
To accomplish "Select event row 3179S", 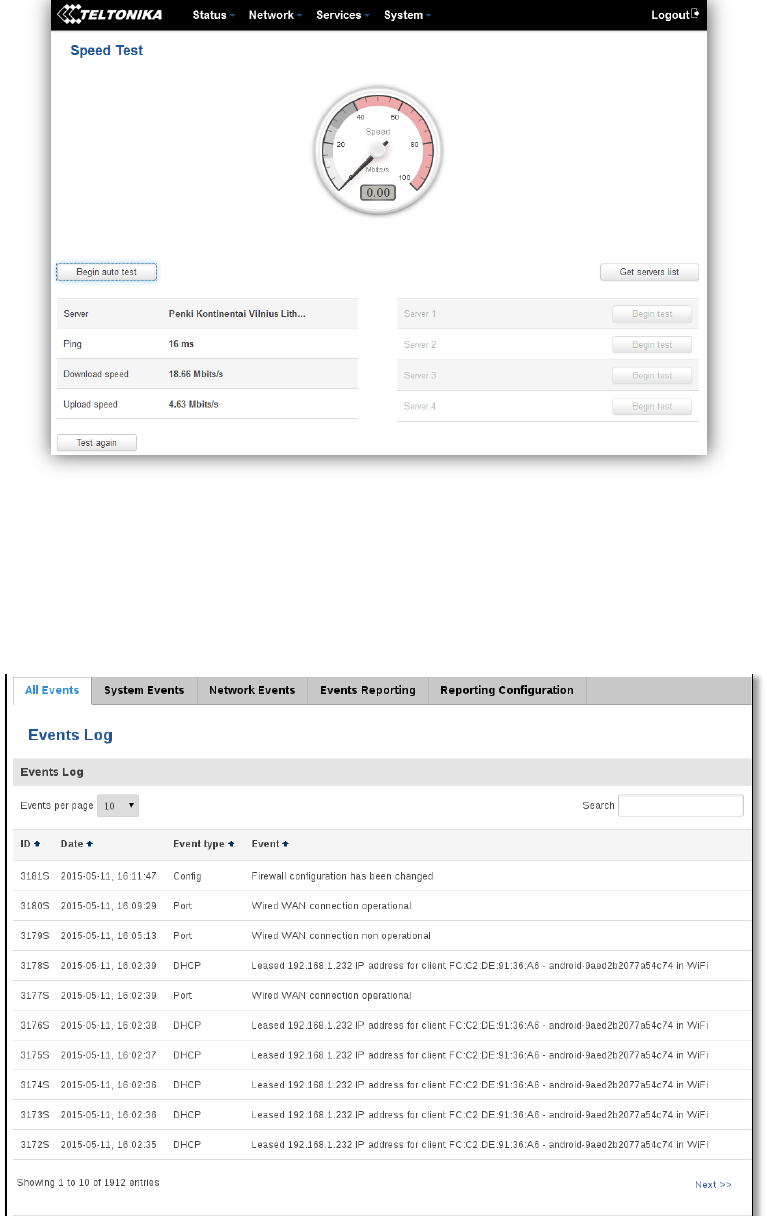I will point(382,936).
